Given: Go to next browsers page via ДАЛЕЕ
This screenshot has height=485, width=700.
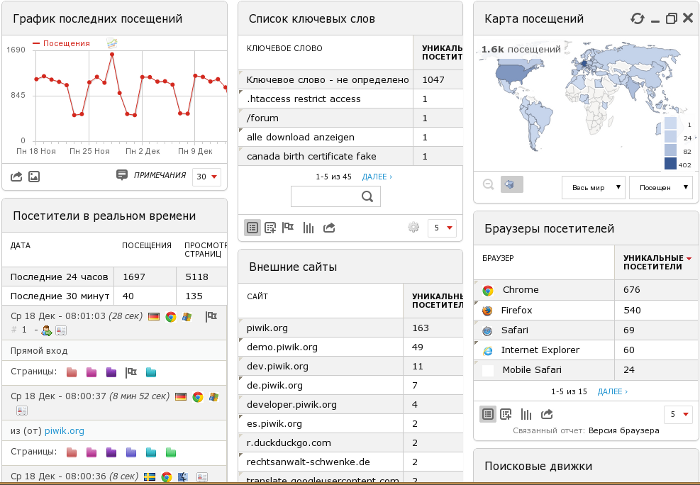Looking at the screenshot, I should [612, 392].
